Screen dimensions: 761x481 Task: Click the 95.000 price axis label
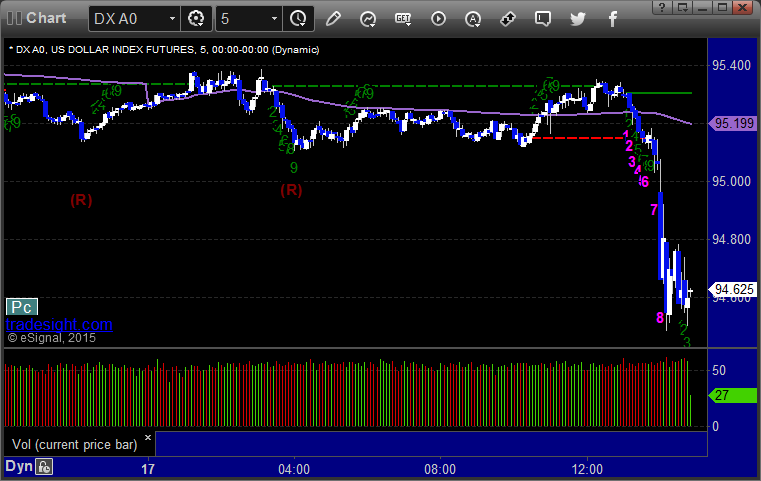(731, 182)
